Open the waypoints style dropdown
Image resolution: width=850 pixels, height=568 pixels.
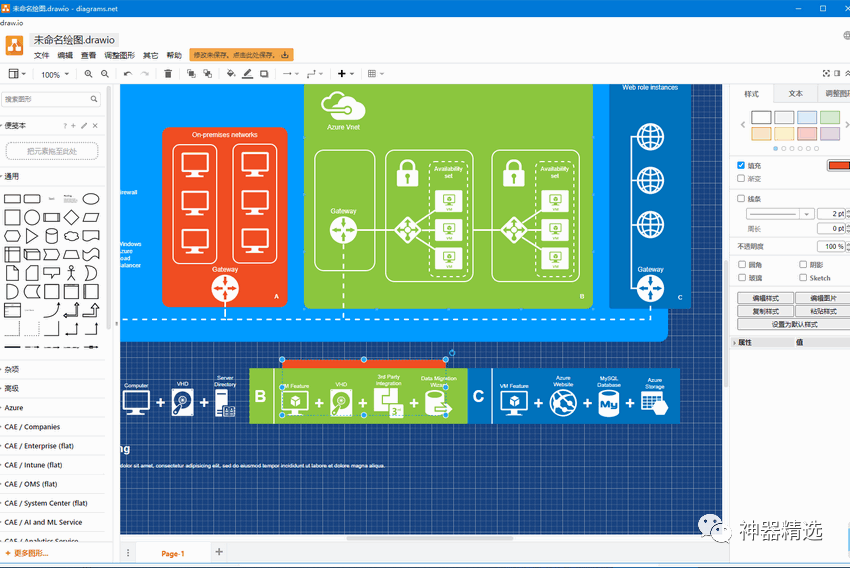(x=315, y=74)
